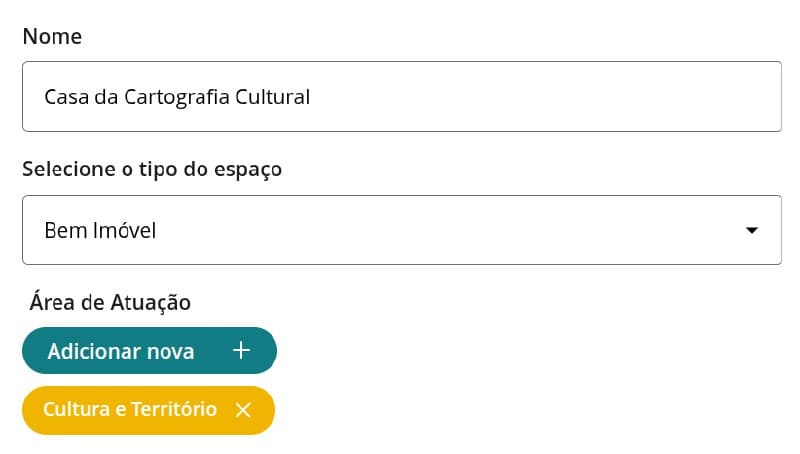Click the Nome field label
The image size is (800, 454).
[x=52, y=37]
